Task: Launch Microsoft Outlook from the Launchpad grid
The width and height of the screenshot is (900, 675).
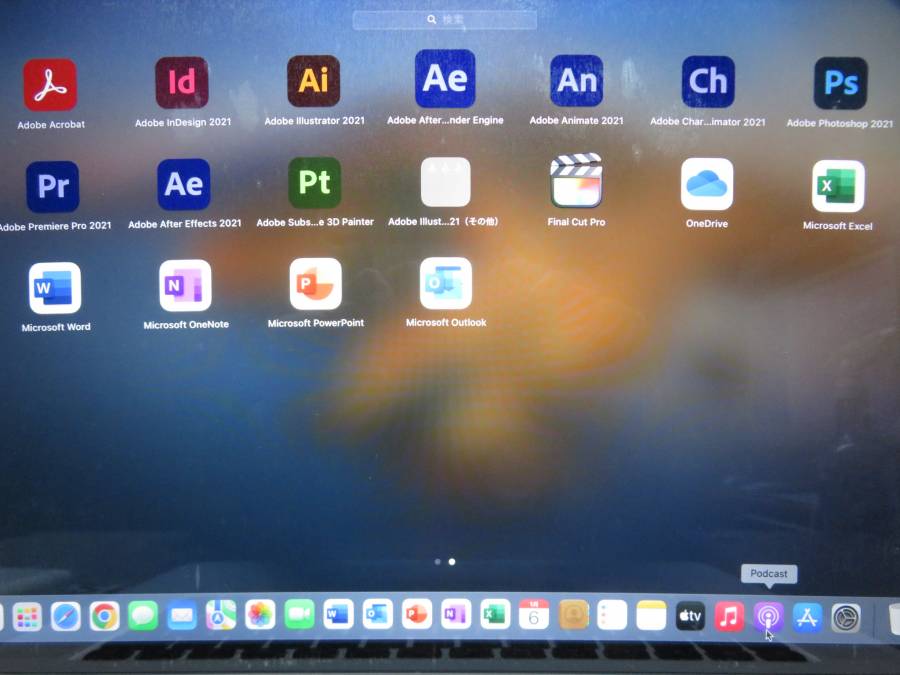Action: click(446, 283)
